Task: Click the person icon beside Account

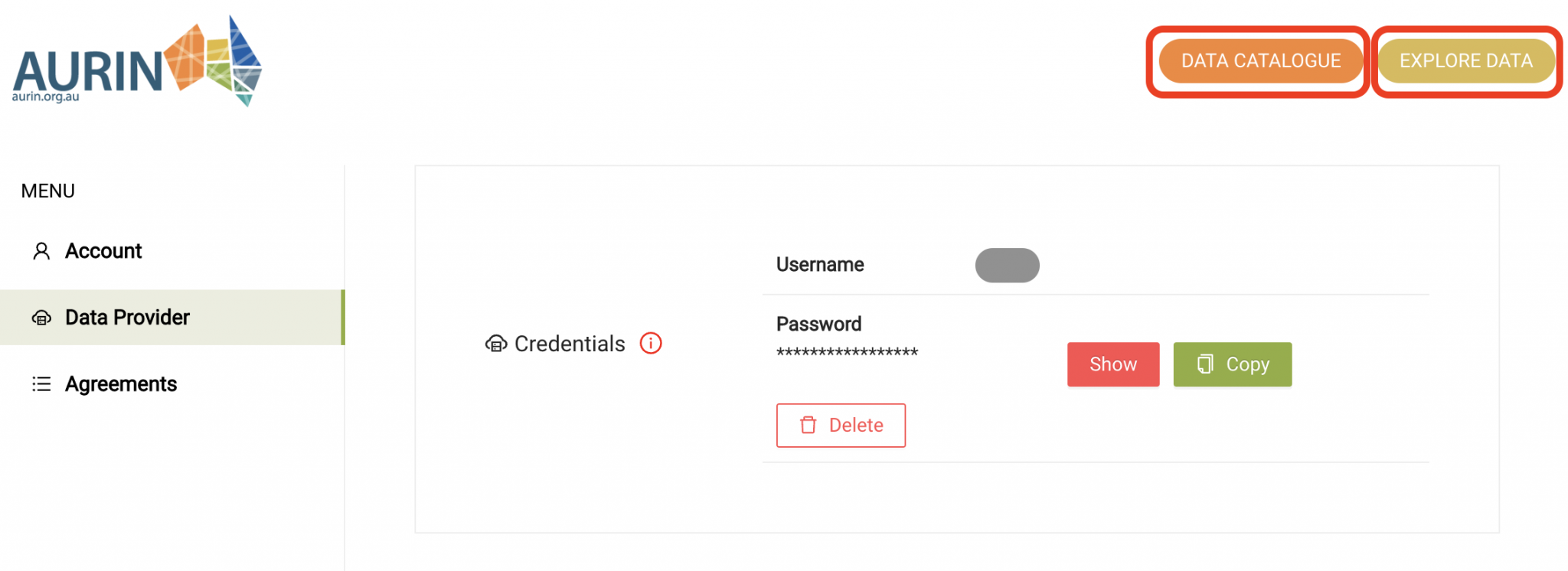Action: click(41, 251)
